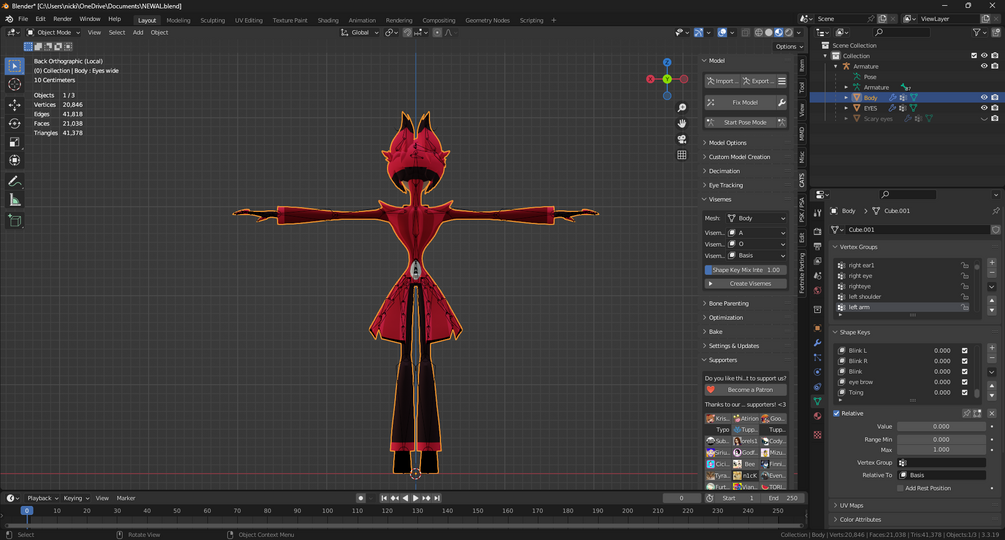Pick the Annotate pencil tool
The width and height of the screenshot is (1005, 540).
coord(15,181)
